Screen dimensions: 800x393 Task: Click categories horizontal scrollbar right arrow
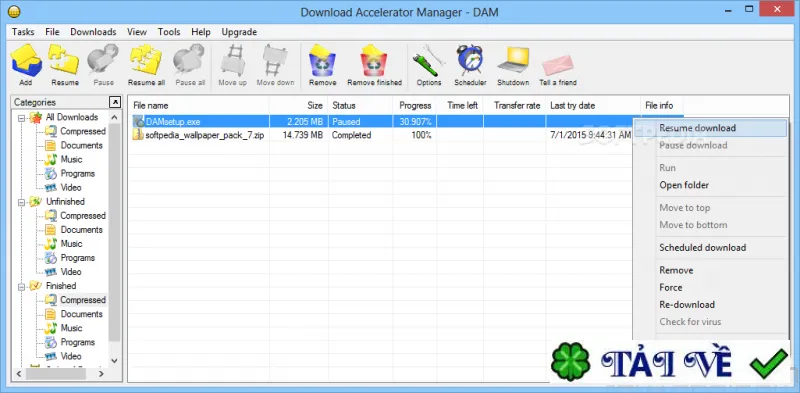(x=102, y=374)
